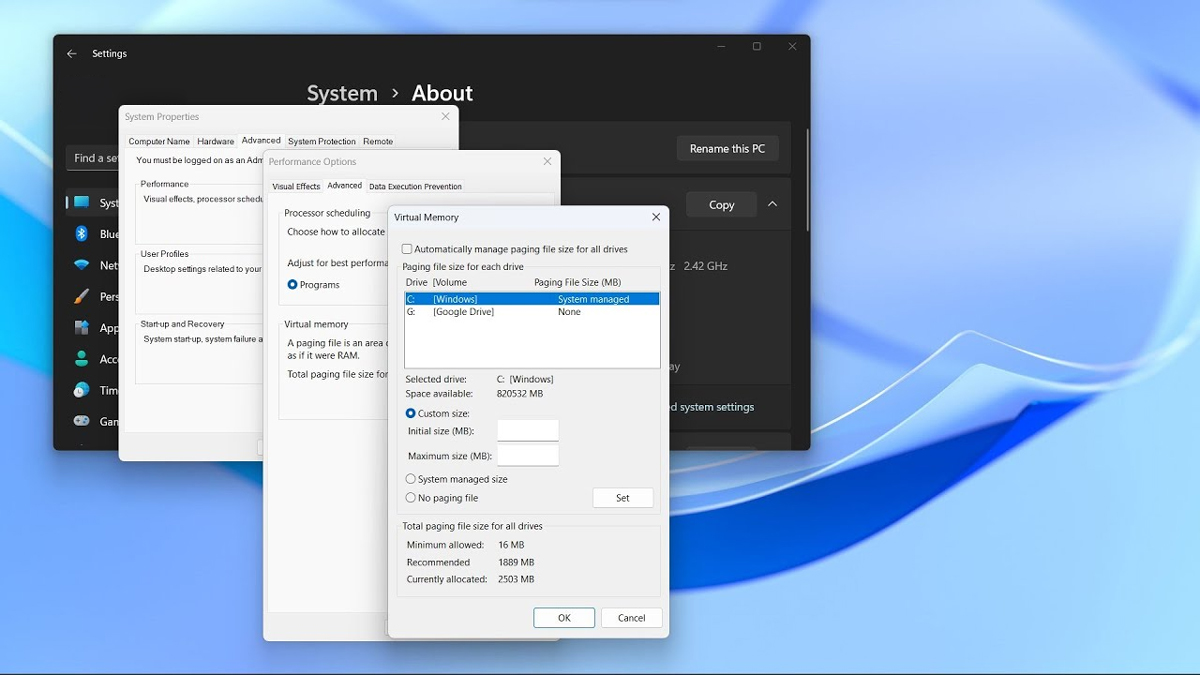Open Time & language via the globe icon

(81, 390)
